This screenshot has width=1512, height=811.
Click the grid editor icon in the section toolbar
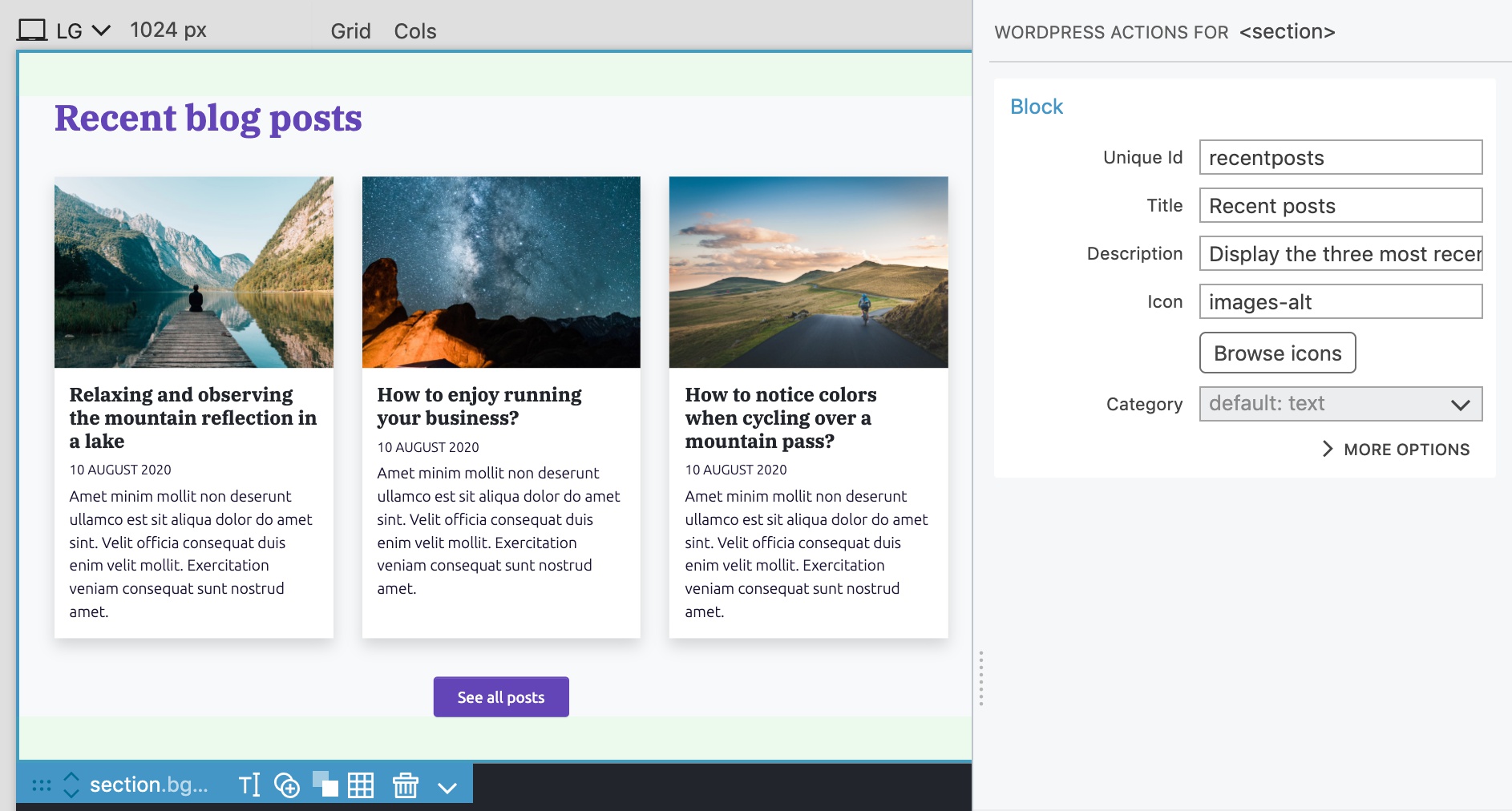click(361, 785)
